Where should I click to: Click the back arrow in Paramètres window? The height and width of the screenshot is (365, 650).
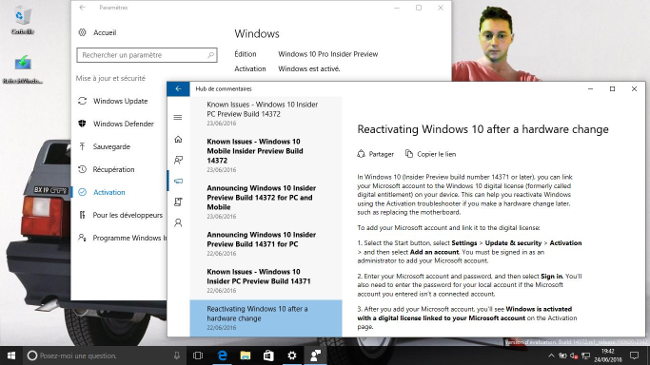82,7
